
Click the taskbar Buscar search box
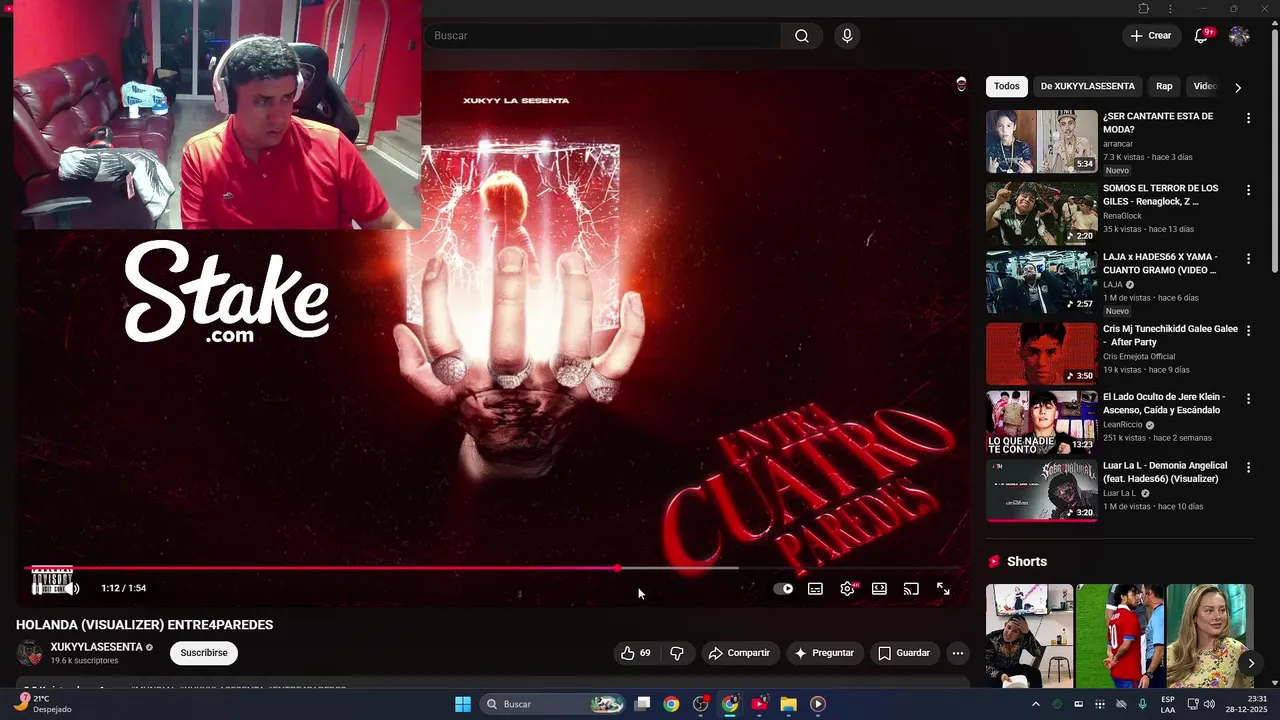click(553, 704)
